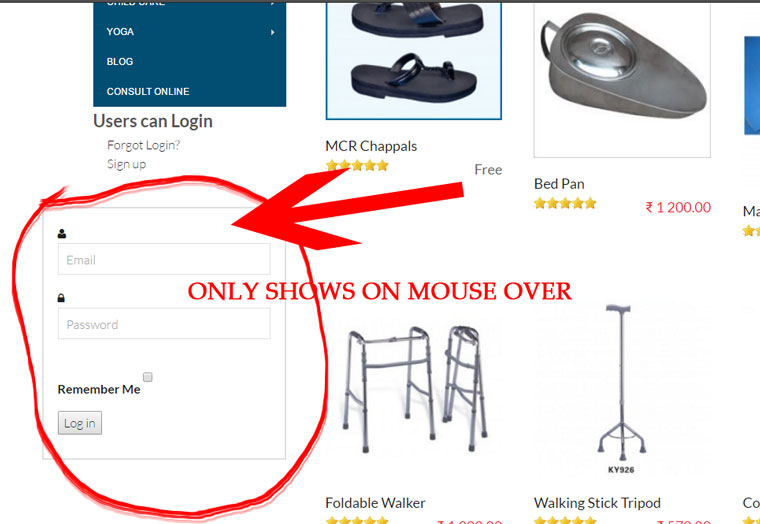Open the Foldable Walker product title
Viewport: 760px width, 524px height.
375,503
